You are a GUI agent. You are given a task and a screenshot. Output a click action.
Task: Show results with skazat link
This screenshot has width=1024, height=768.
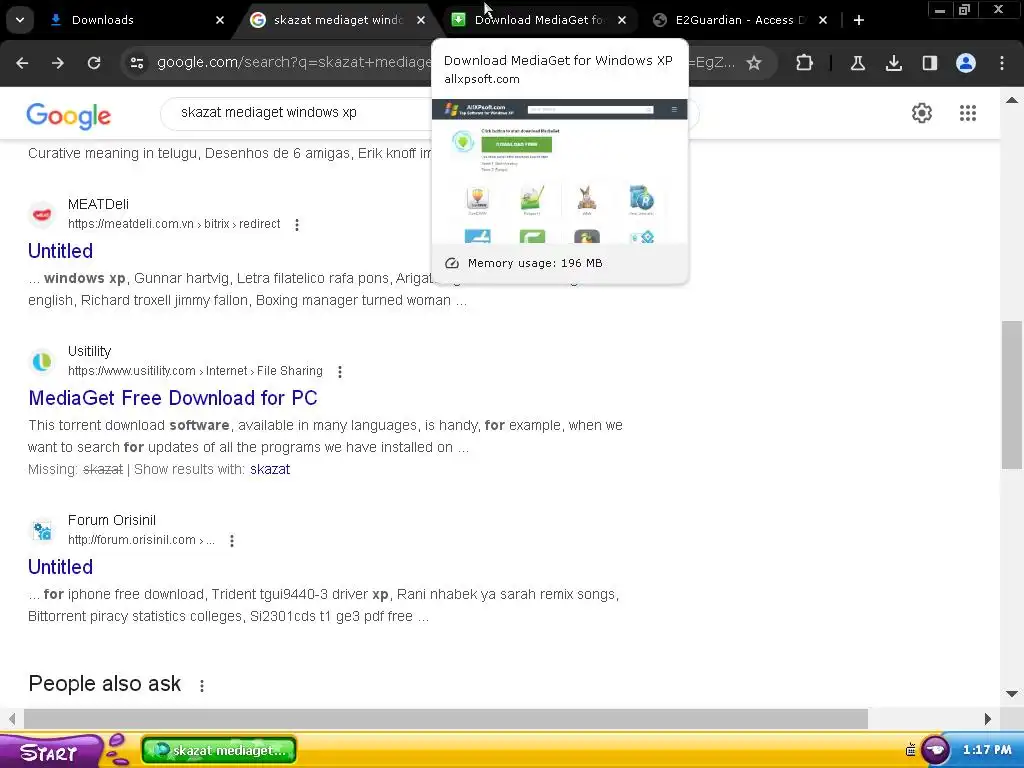click(x=270, y=470)
